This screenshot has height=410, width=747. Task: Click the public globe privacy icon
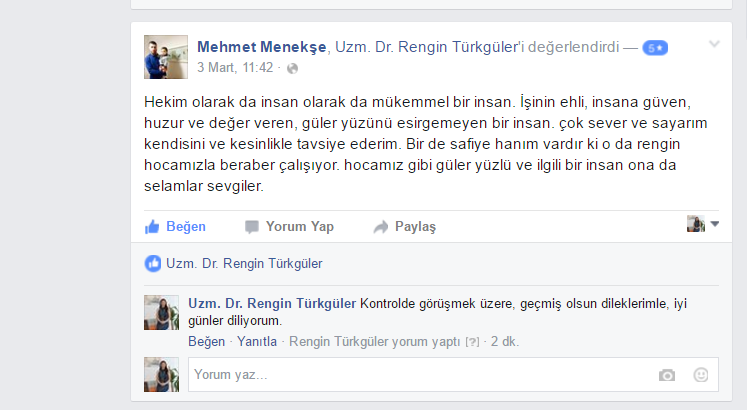point(292,69)
